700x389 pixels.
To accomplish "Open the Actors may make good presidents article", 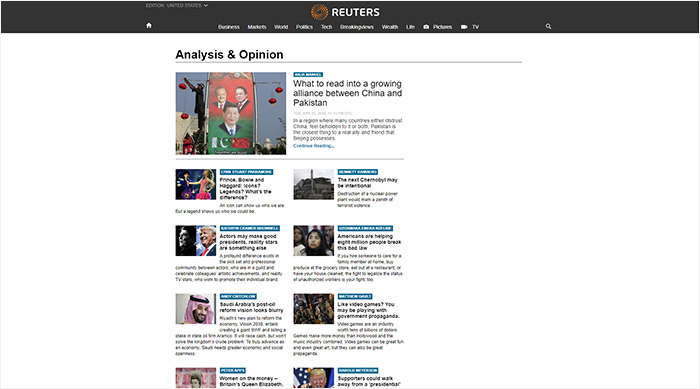I will (248, 242).
